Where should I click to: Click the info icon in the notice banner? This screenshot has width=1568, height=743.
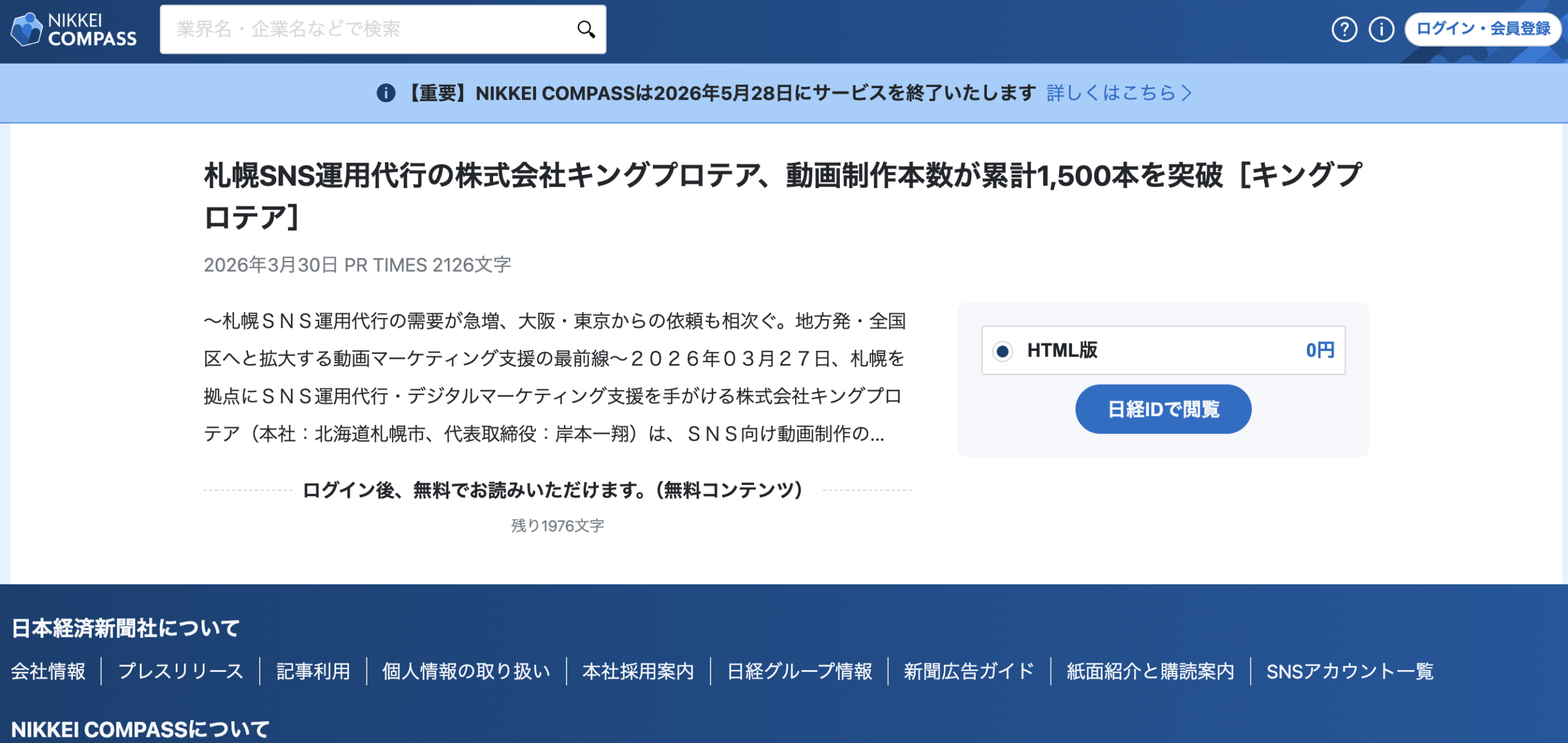pyautogui.click(x=386, y=93)
